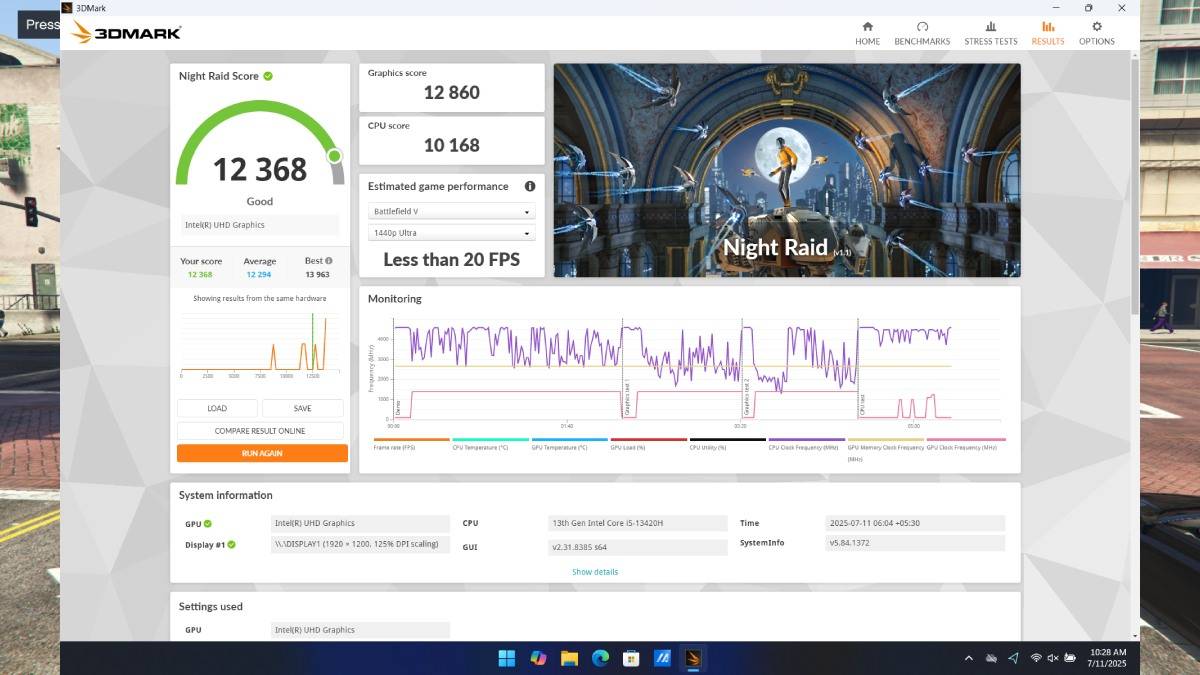Screen dimensions: 1200x675
Task: Click Compare Result Online button
Action: (260, 431)
